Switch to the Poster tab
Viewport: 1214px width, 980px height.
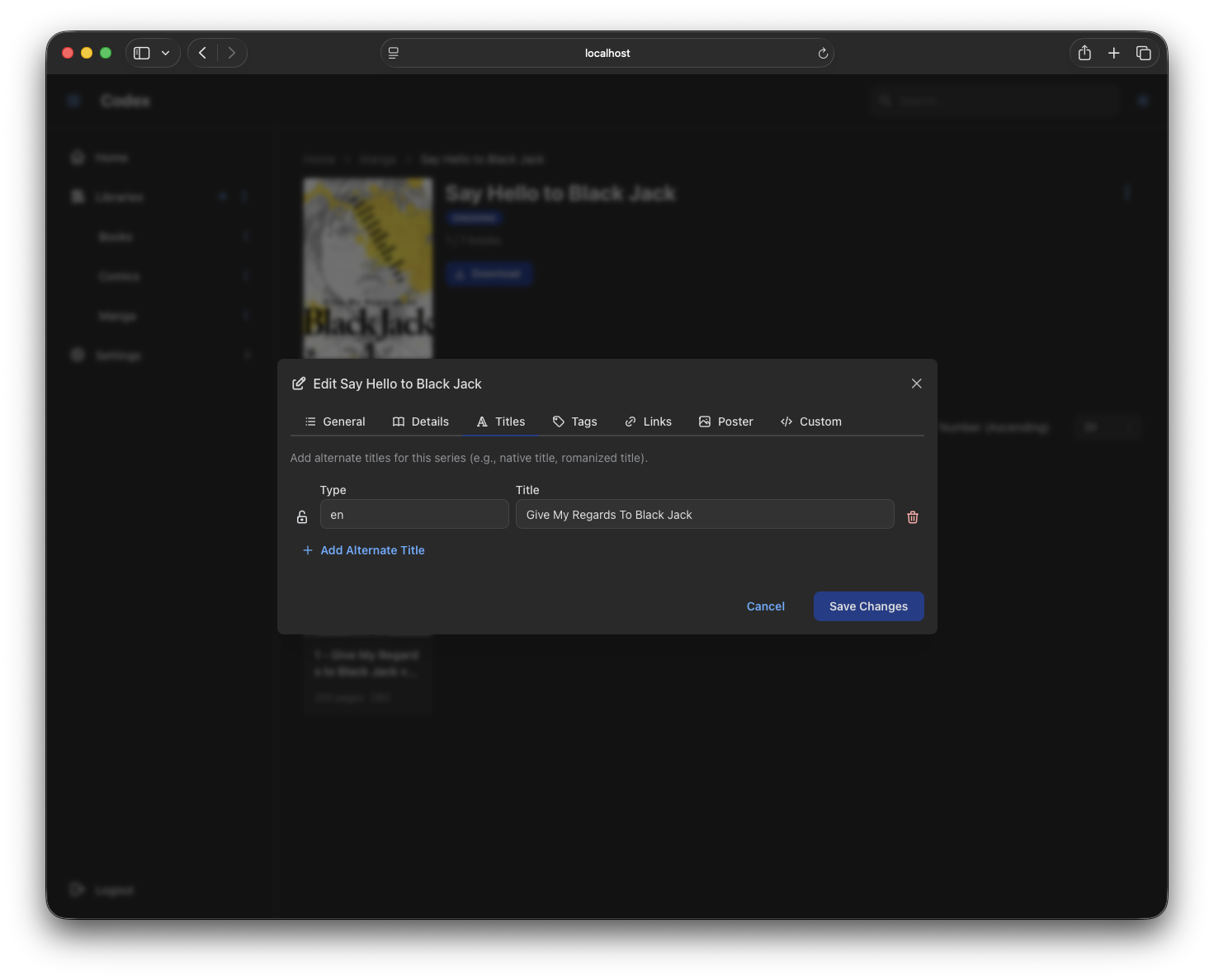(735, 421)
